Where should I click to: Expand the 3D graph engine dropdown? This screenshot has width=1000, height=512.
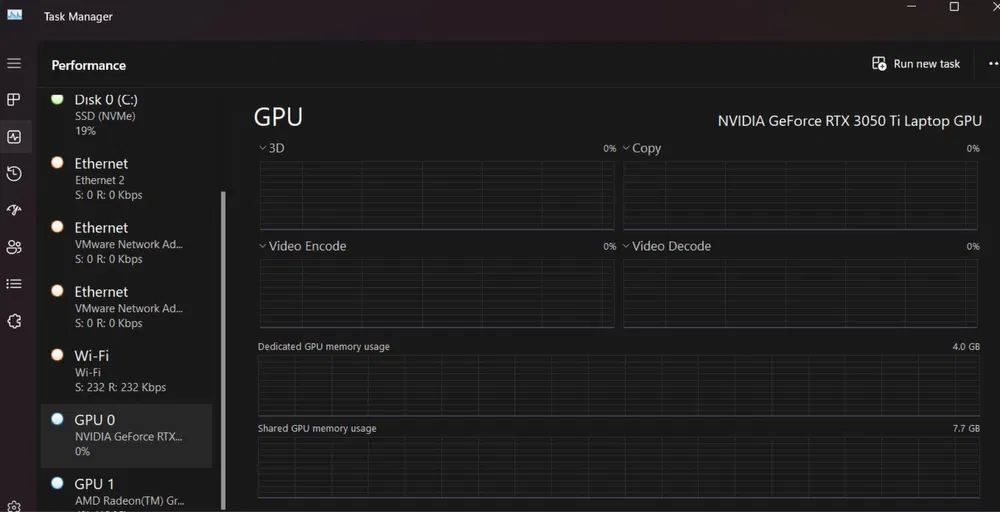(x=271, y=148)
